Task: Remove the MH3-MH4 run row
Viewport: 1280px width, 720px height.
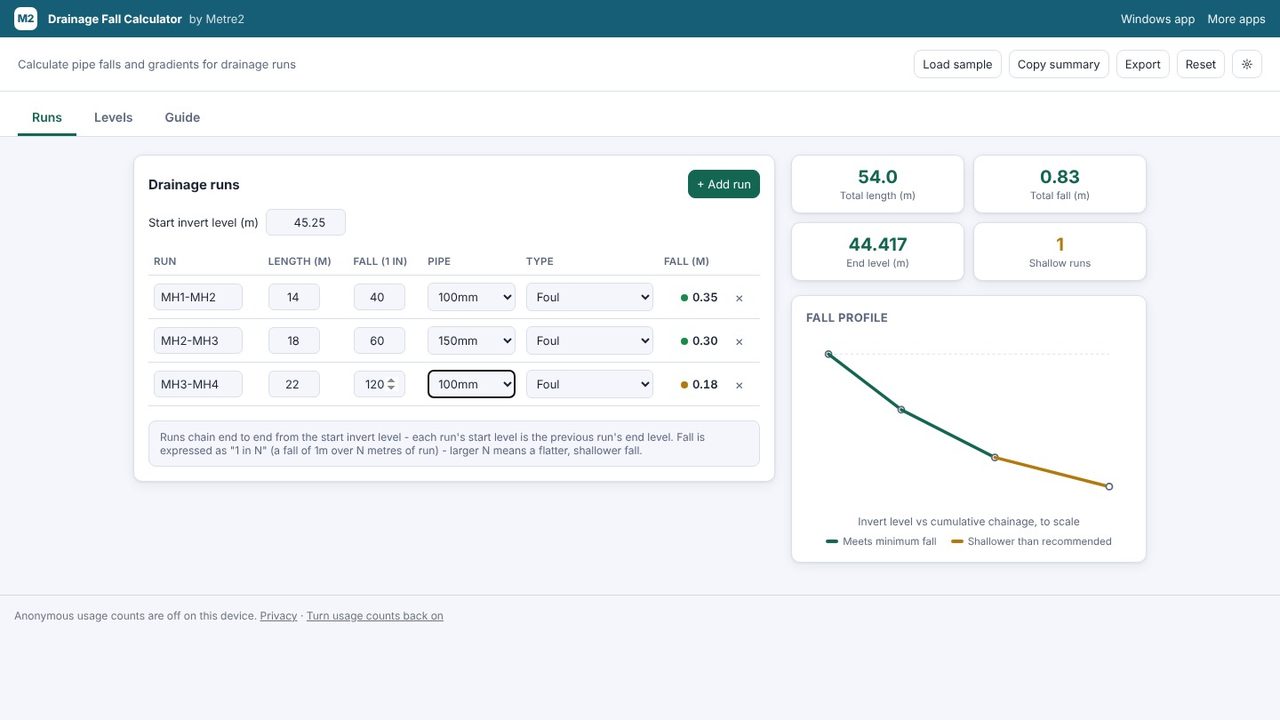Action: click(x=739, y=385)
